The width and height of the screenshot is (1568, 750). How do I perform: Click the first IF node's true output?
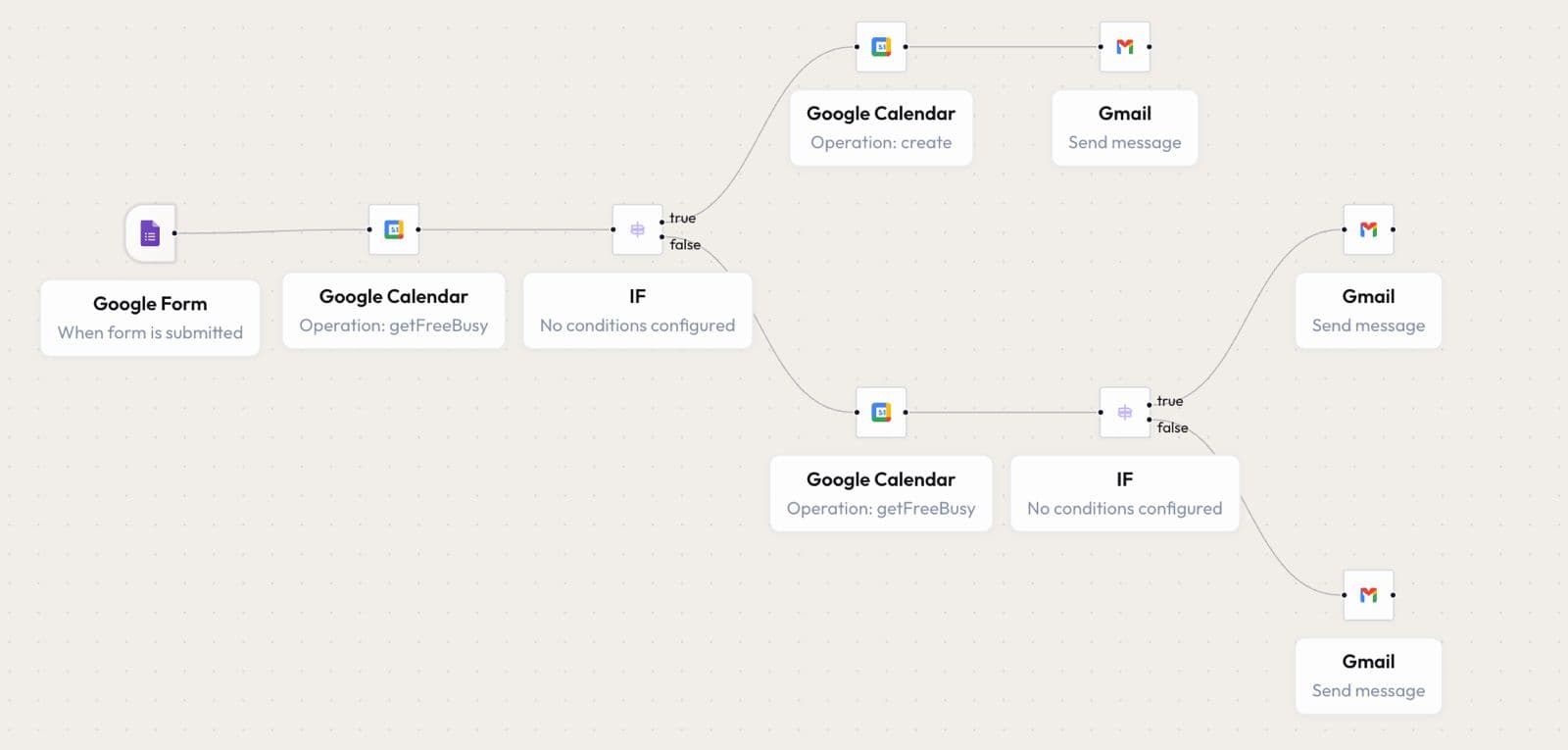point(662,222)
